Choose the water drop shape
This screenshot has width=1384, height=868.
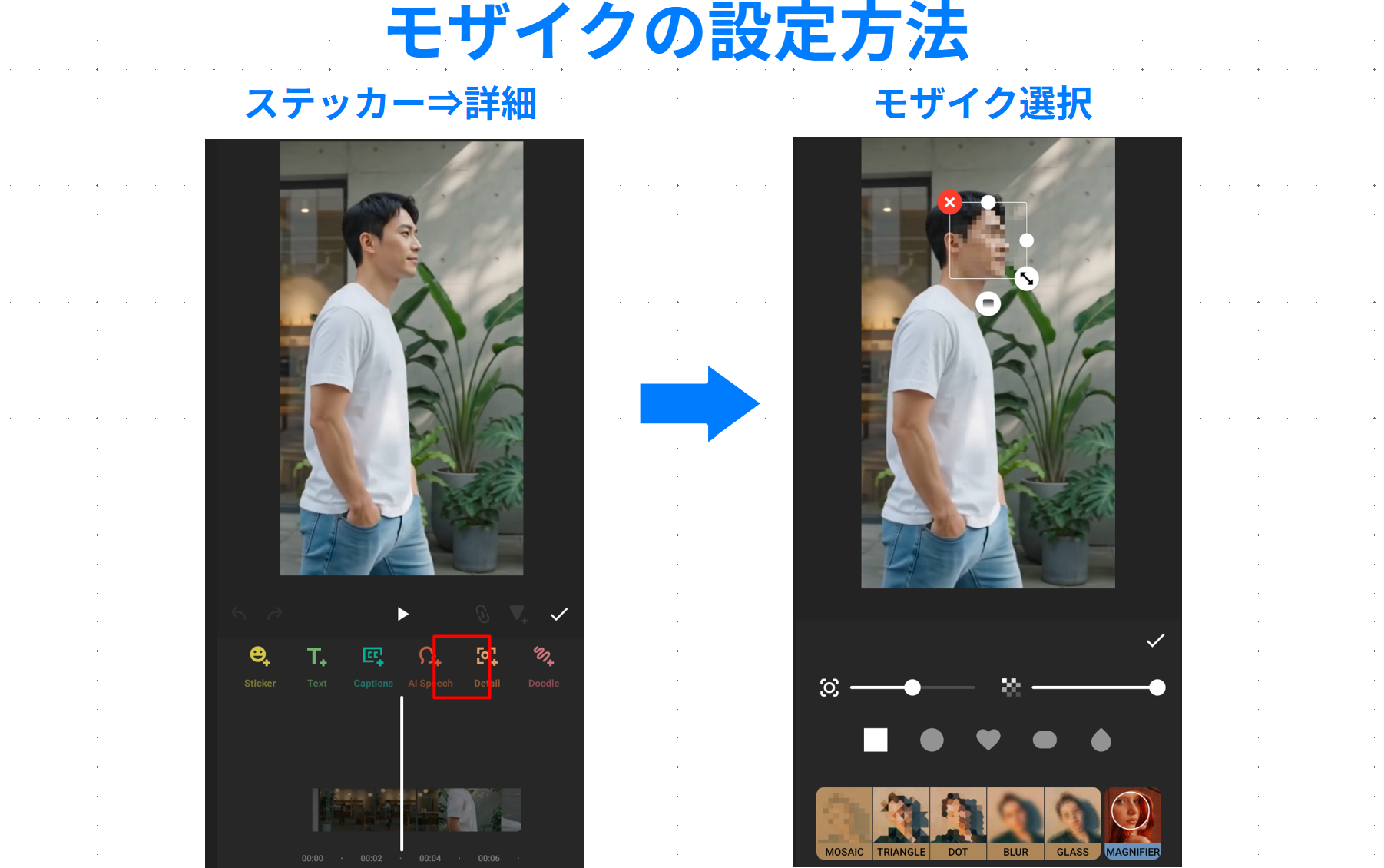point(1101,740)
